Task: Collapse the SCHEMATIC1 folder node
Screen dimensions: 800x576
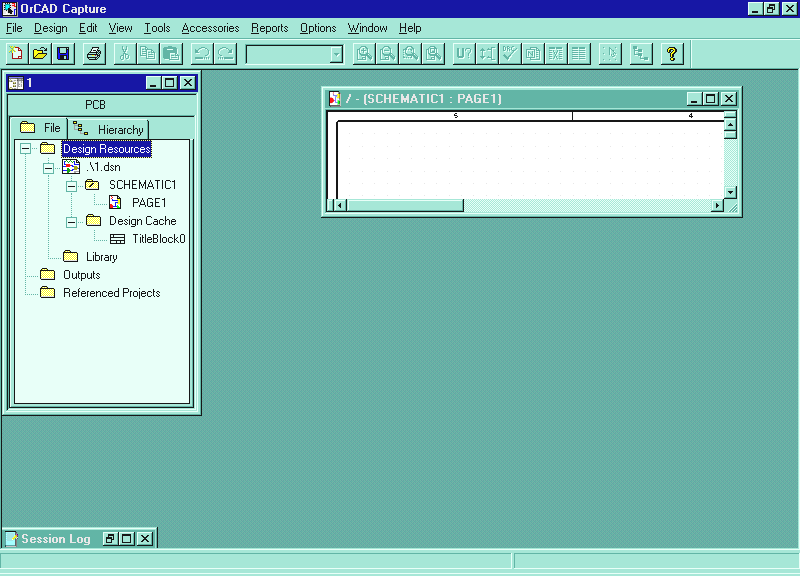Action: point(71,186)
